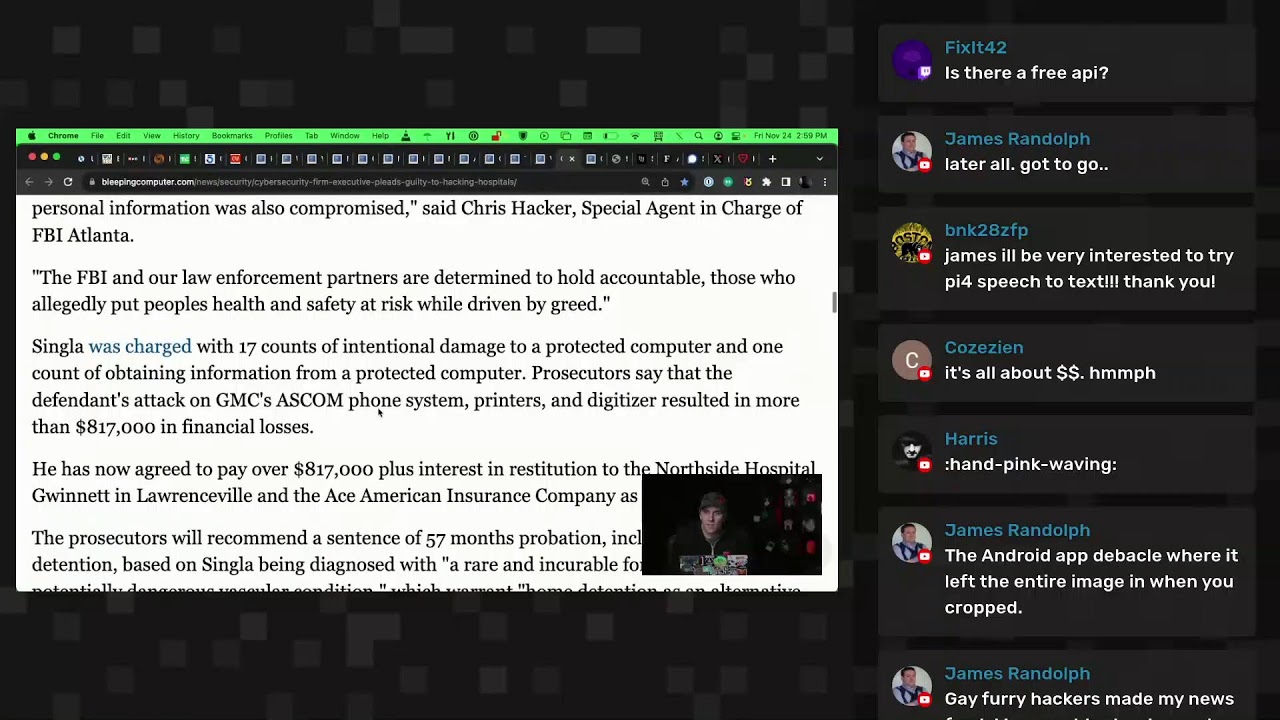The image size is (1280, 720).
Task: Expand the tab search chevron
Action: [820, 159]
